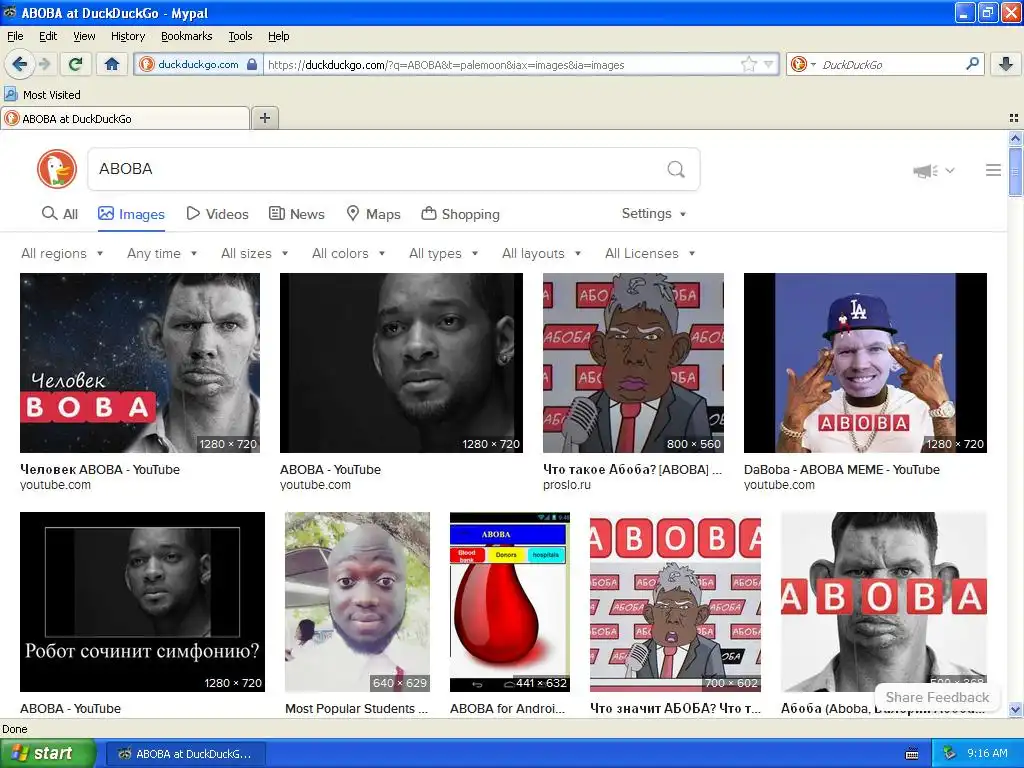
Task: Open the downloads arrow button in toolbar
Action: 1006,64
